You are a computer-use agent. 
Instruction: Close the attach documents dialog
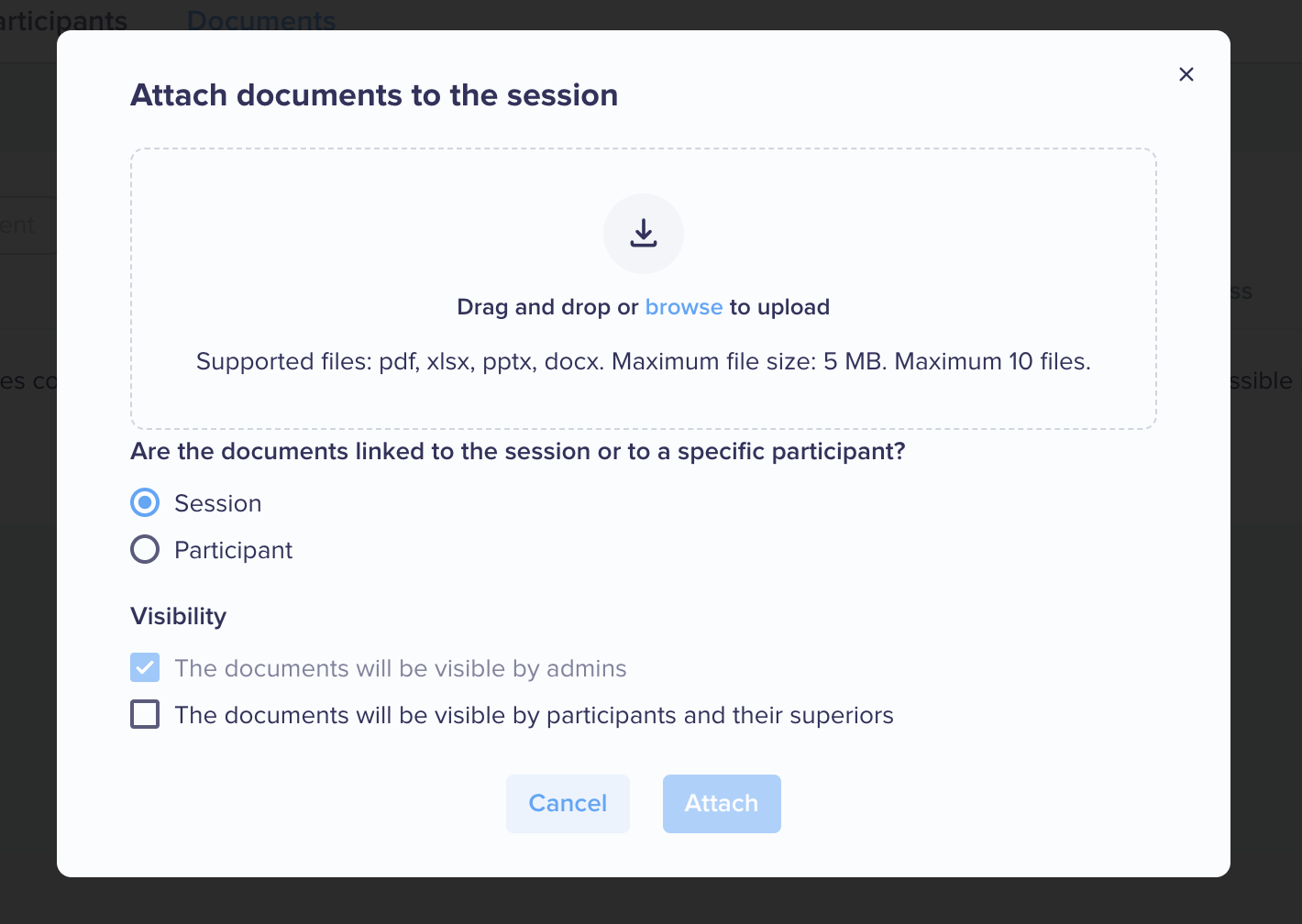1186,74
